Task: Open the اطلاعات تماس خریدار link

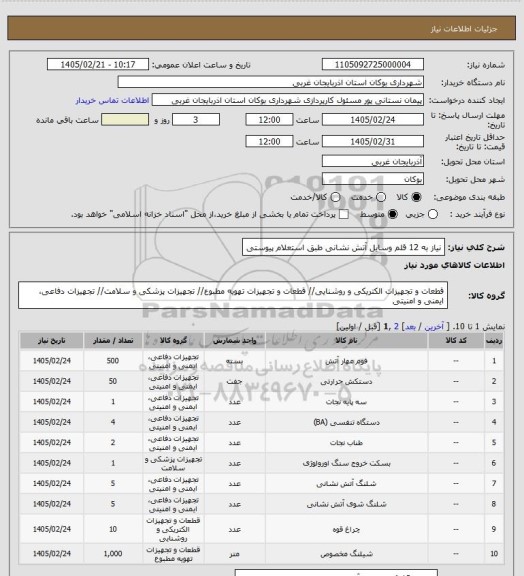Action: (112, 100)
